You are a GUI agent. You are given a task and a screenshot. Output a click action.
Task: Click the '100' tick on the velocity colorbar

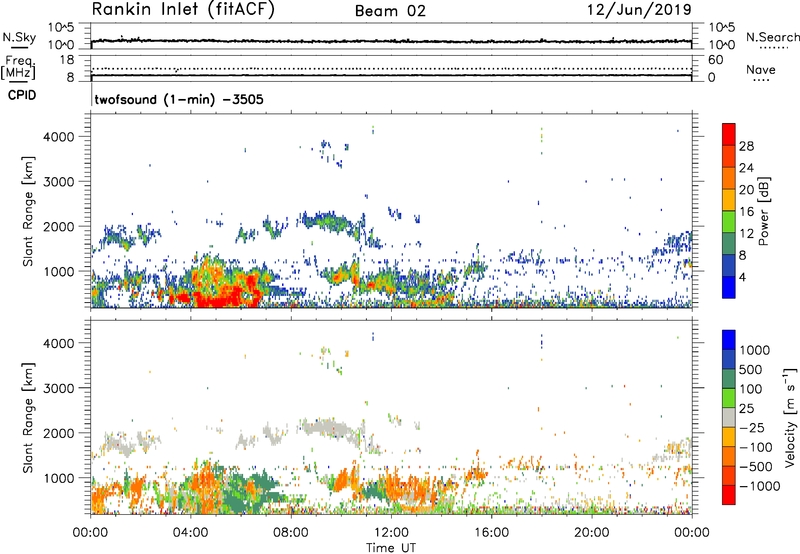coord(751,389)
